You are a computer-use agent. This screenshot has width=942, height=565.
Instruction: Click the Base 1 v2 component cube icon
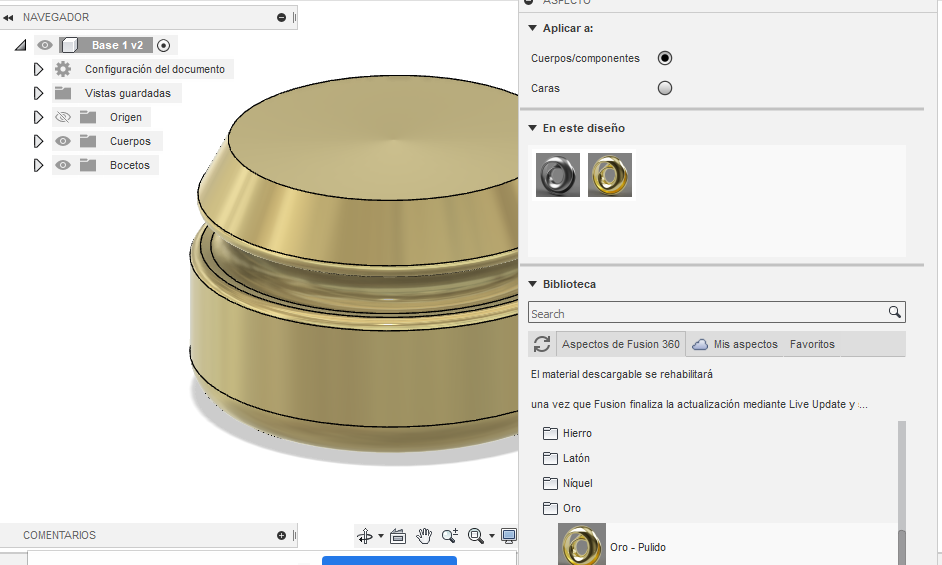click(x=70, y=45)
